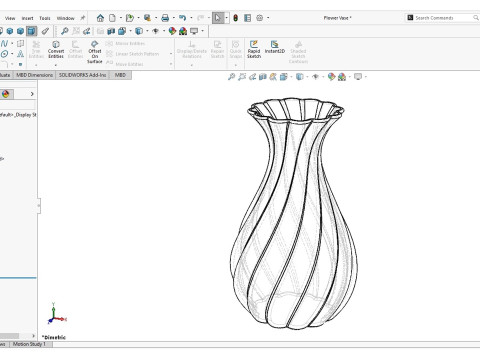Click the left panel collapse handle
This screenshot has height=360, width=480.
click(x=39, y=206)
